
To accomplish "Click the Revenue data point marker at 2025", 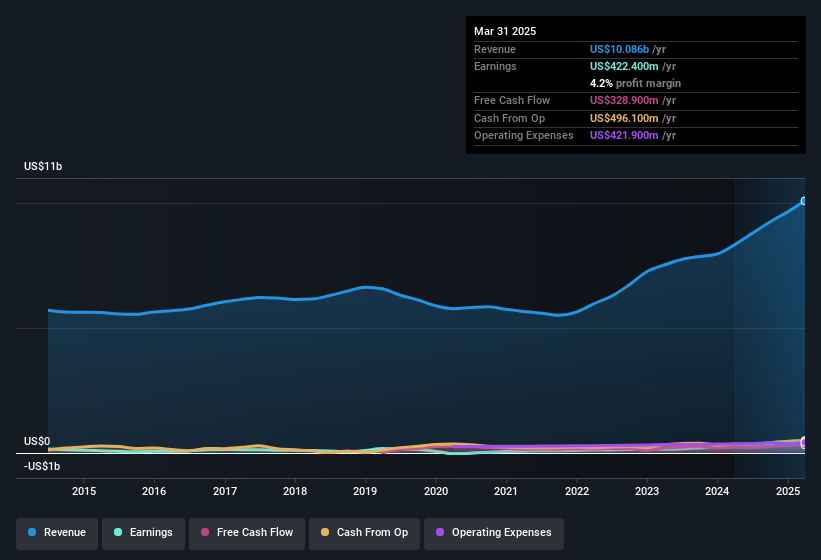I will pyautogui.click(x=804, y=201).
